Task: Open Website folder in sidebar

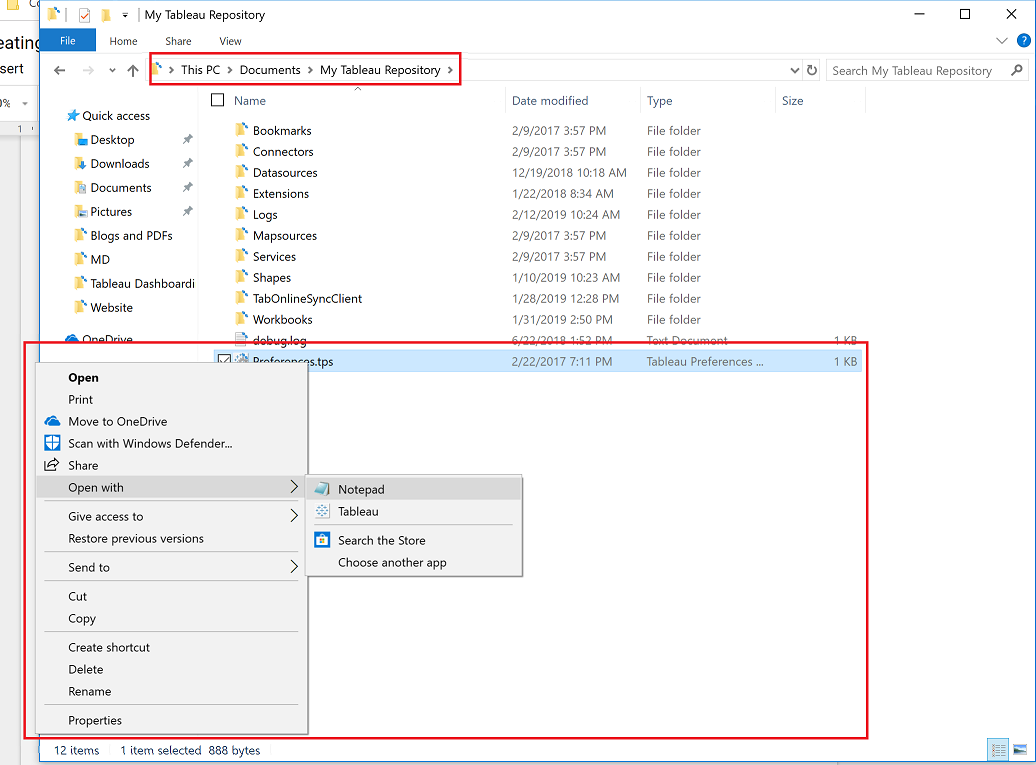Action: pyautogui.click(x=111, y=308)
